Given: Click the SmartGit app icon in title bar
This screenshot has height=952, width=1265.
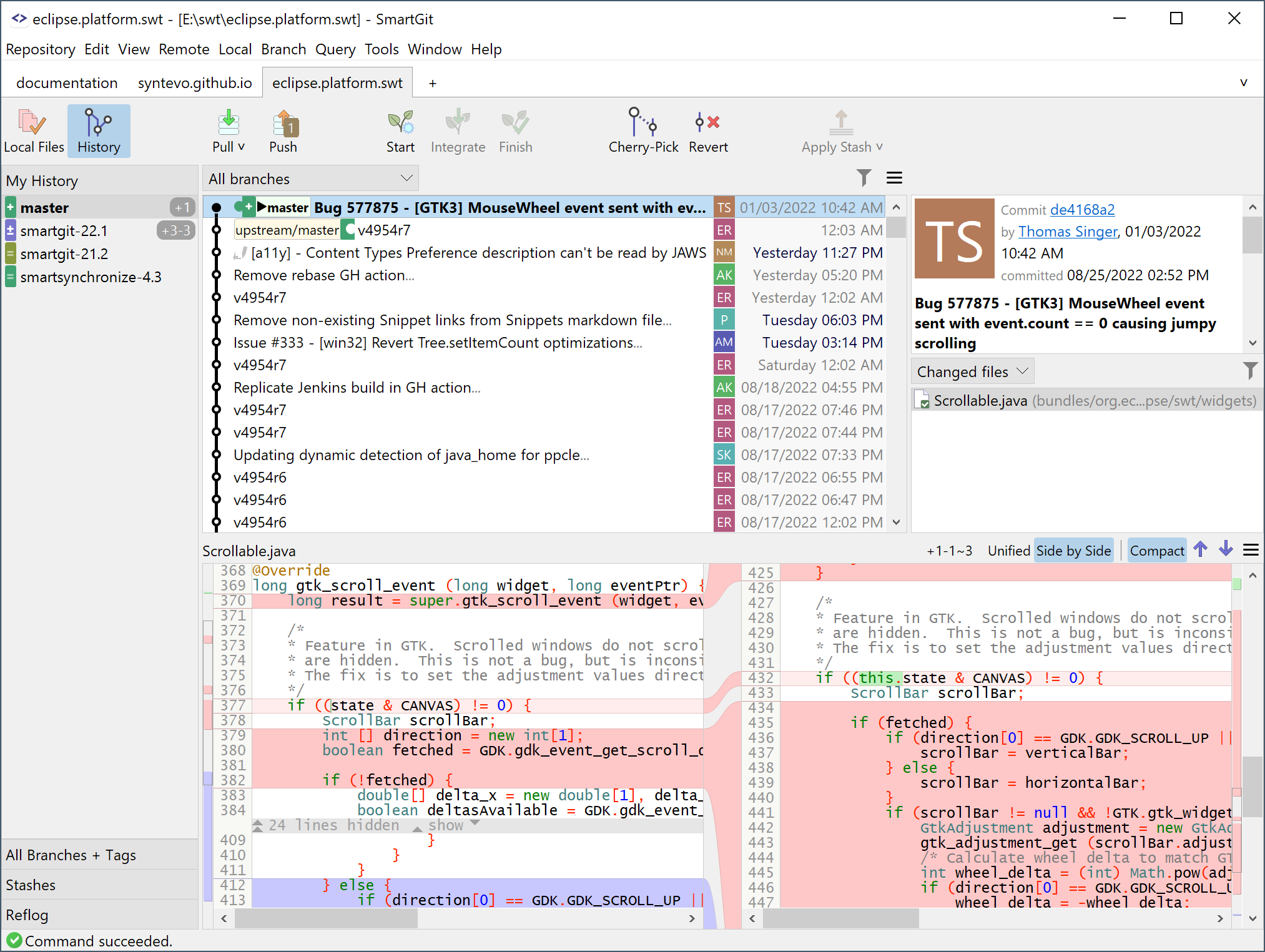Looking at the screenshot, I should (19, 19).
